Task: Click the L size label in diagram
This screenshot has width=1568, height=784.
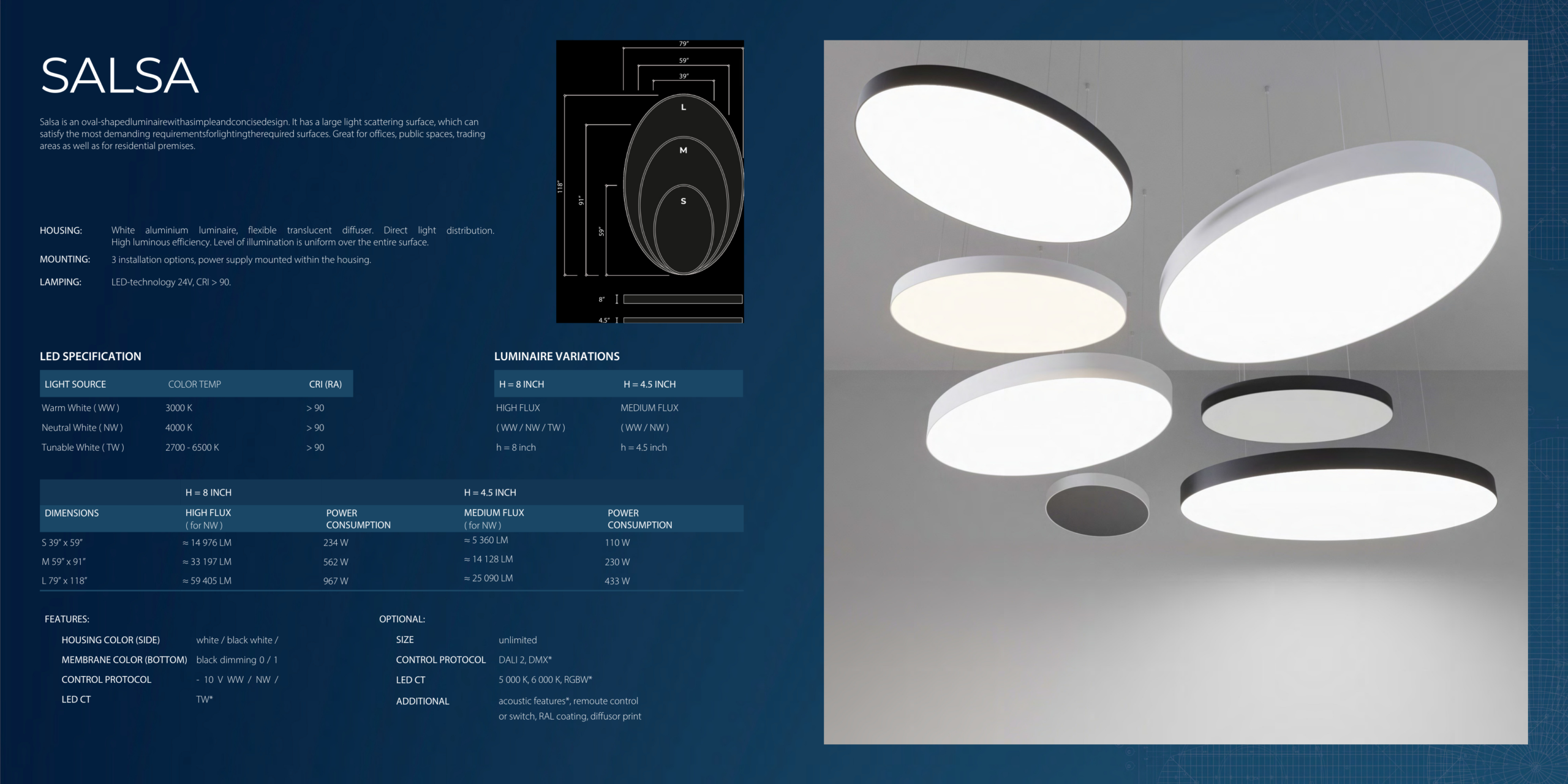Action: coord(684,107)
